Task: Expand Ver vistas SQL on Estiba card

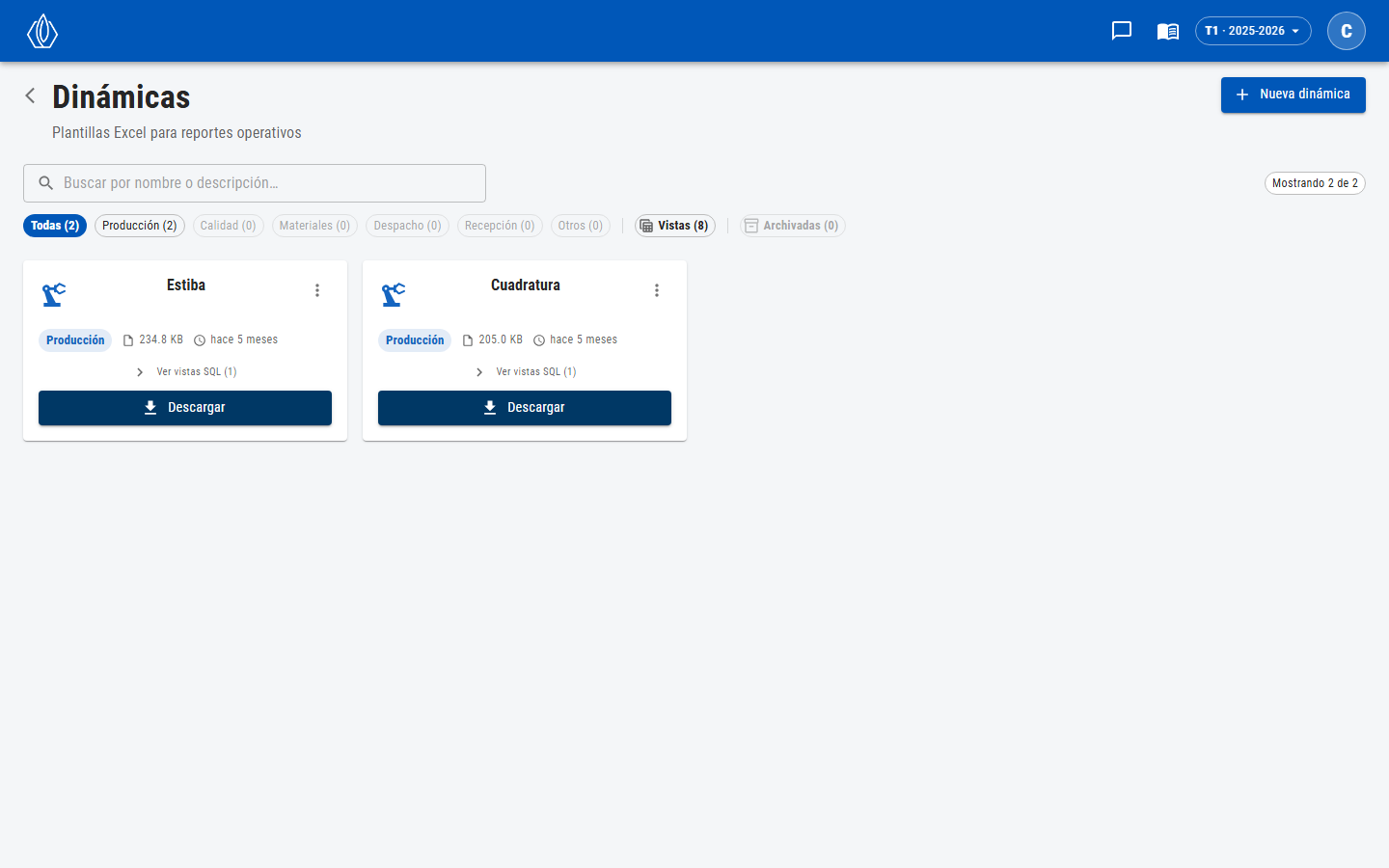Action: (x=186, y=371)
